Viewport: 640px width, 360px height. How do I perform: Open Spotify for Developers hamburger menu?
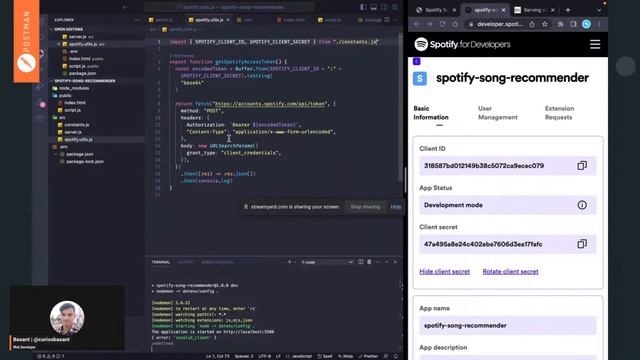point(595,44)
